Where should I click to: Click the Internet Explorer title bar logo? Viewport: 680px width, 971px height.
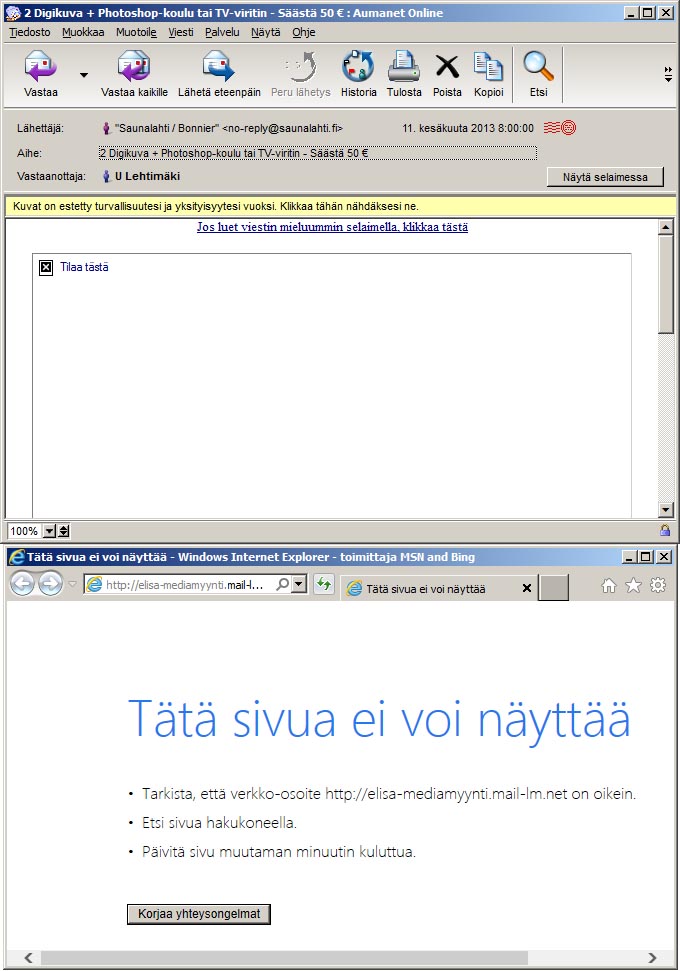[x=16, y=557]
